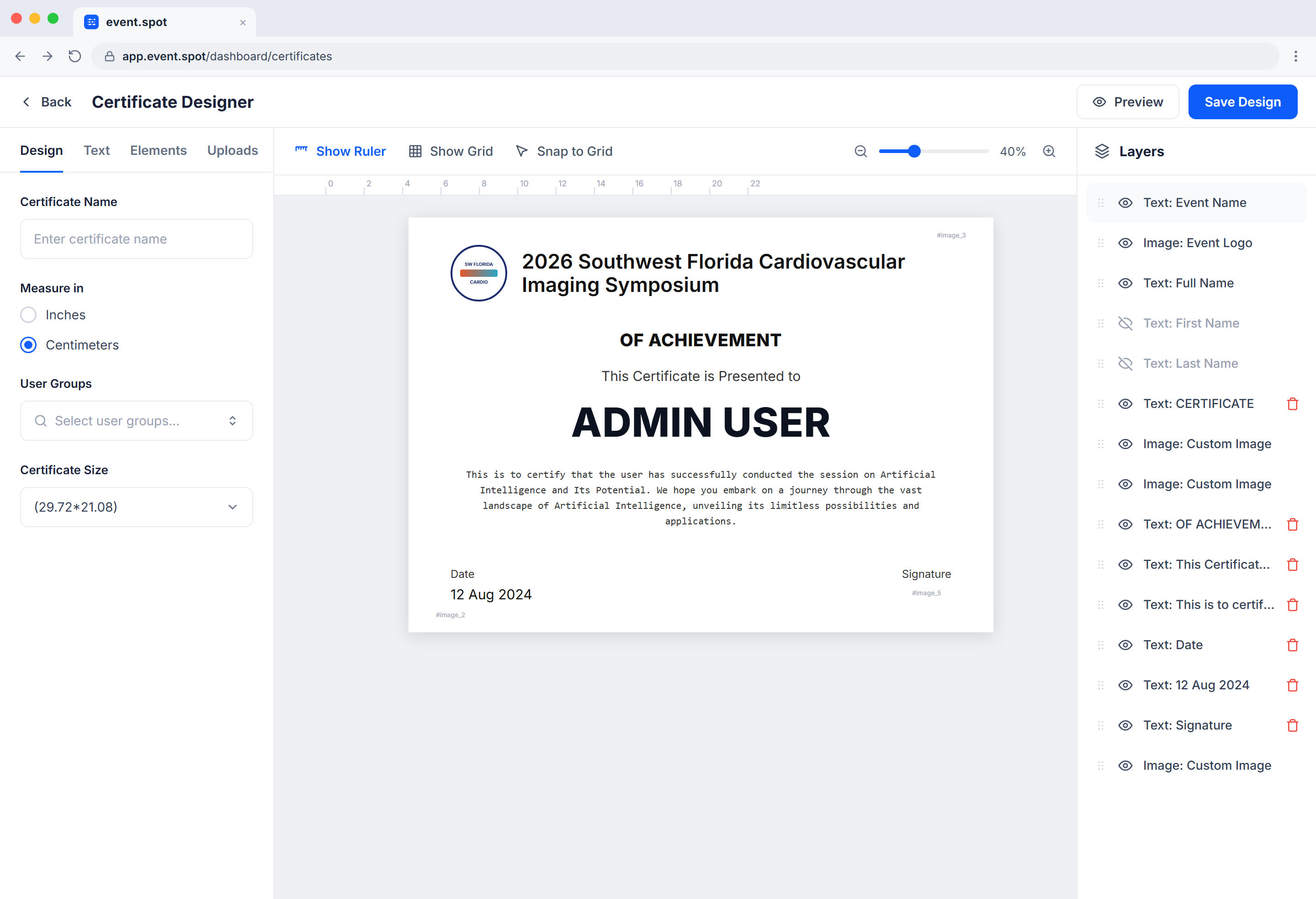
Task: Switch to the Elements tab
Action: tap(159, 151)
